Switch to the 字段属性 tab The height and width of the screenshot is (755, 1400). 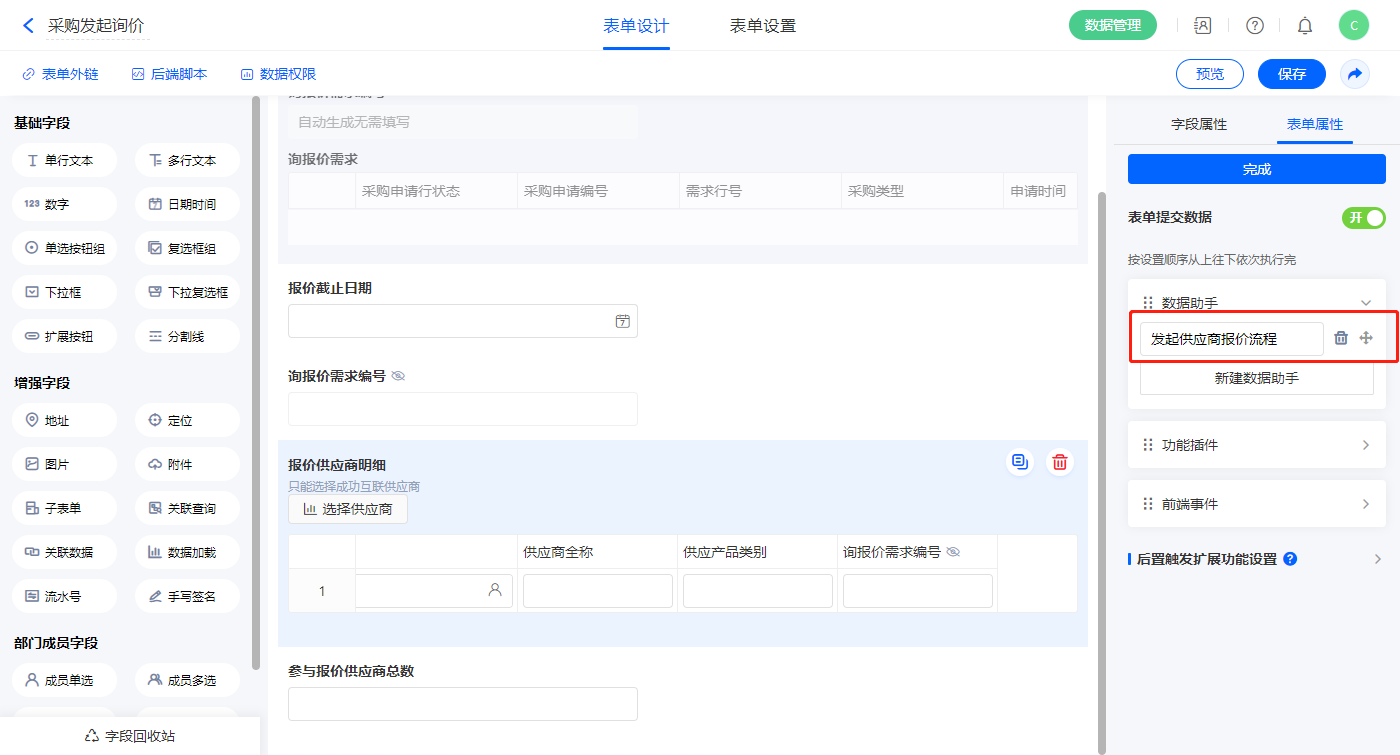click(1198, 125)
